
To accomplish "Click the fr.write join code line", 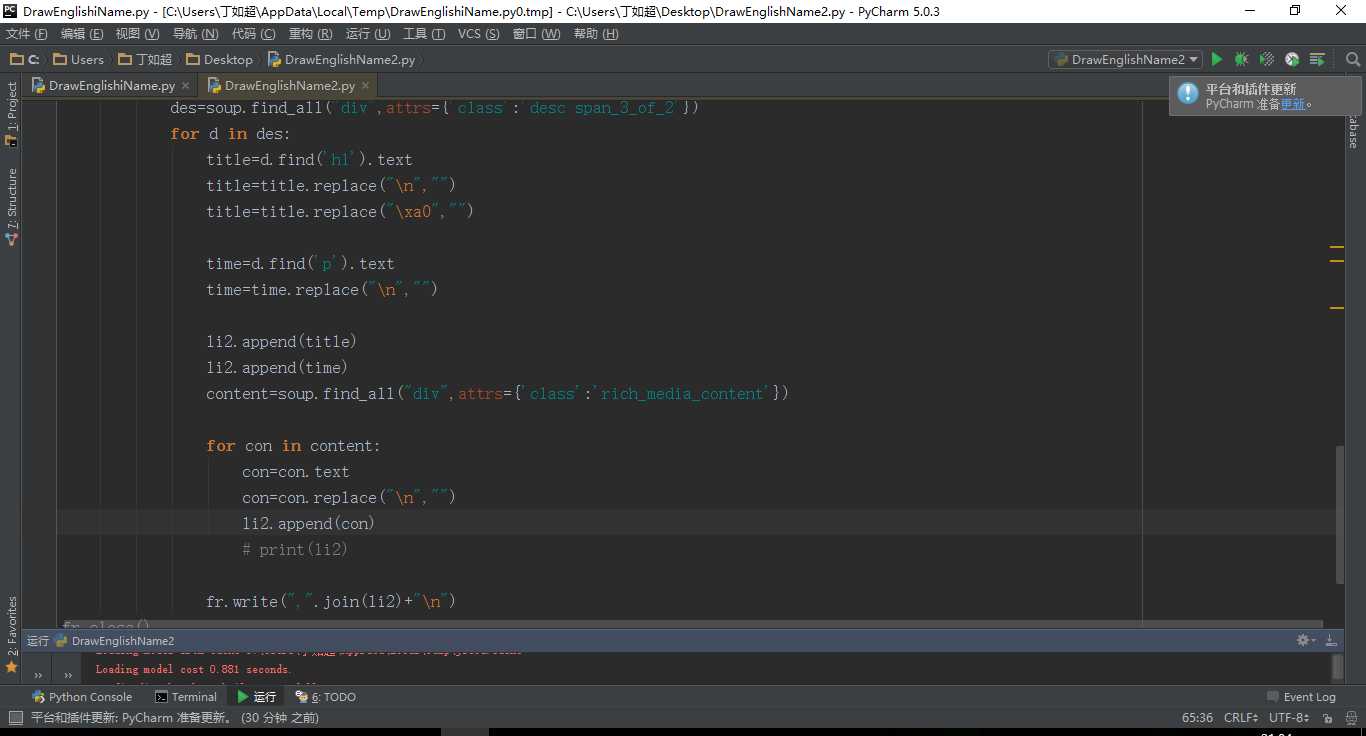I will click(x=331, y=601).
